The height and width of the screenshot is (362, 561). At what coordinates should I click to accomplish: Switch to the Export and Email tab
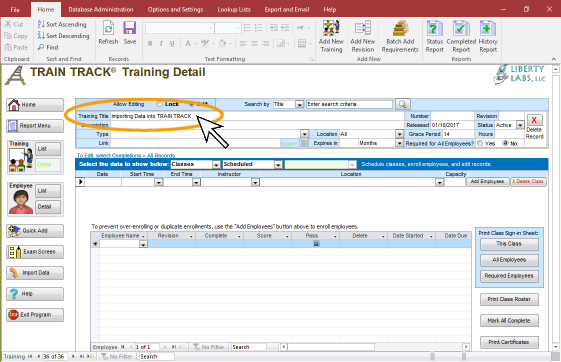(287, 10)
